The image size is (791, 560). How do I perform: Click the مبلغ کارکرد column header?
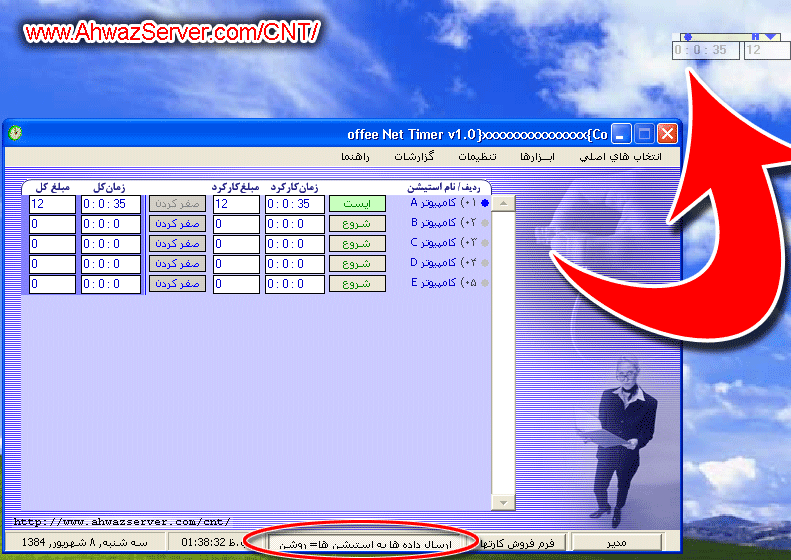click(235, 187)
